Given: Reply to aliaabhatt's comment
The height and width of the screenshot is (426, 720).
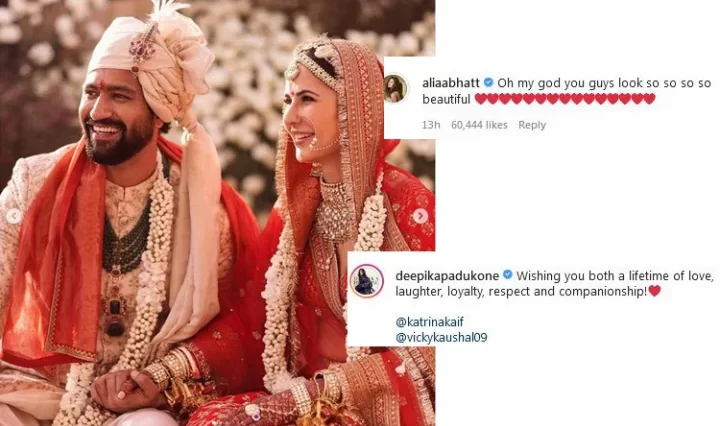Looking at the screenshot, I should pyautogui.click(x=532, y=125).
